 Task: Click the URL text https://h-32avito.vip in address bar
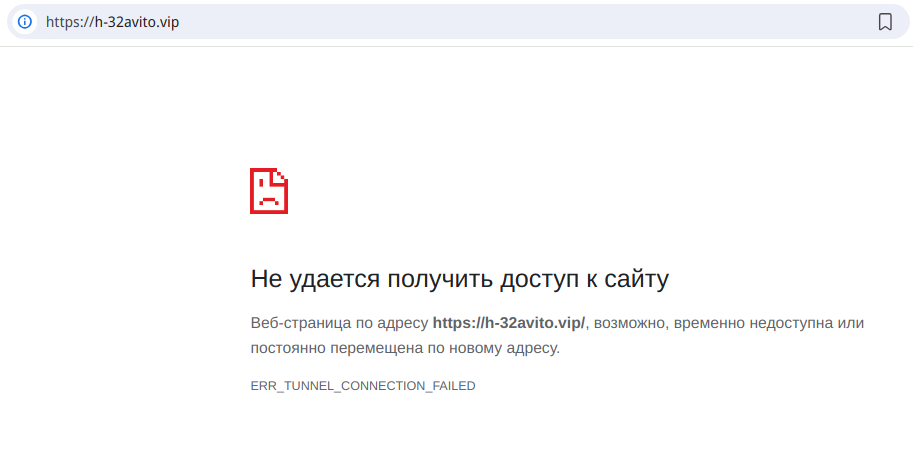pyautogui.click(x=112, y=22)
